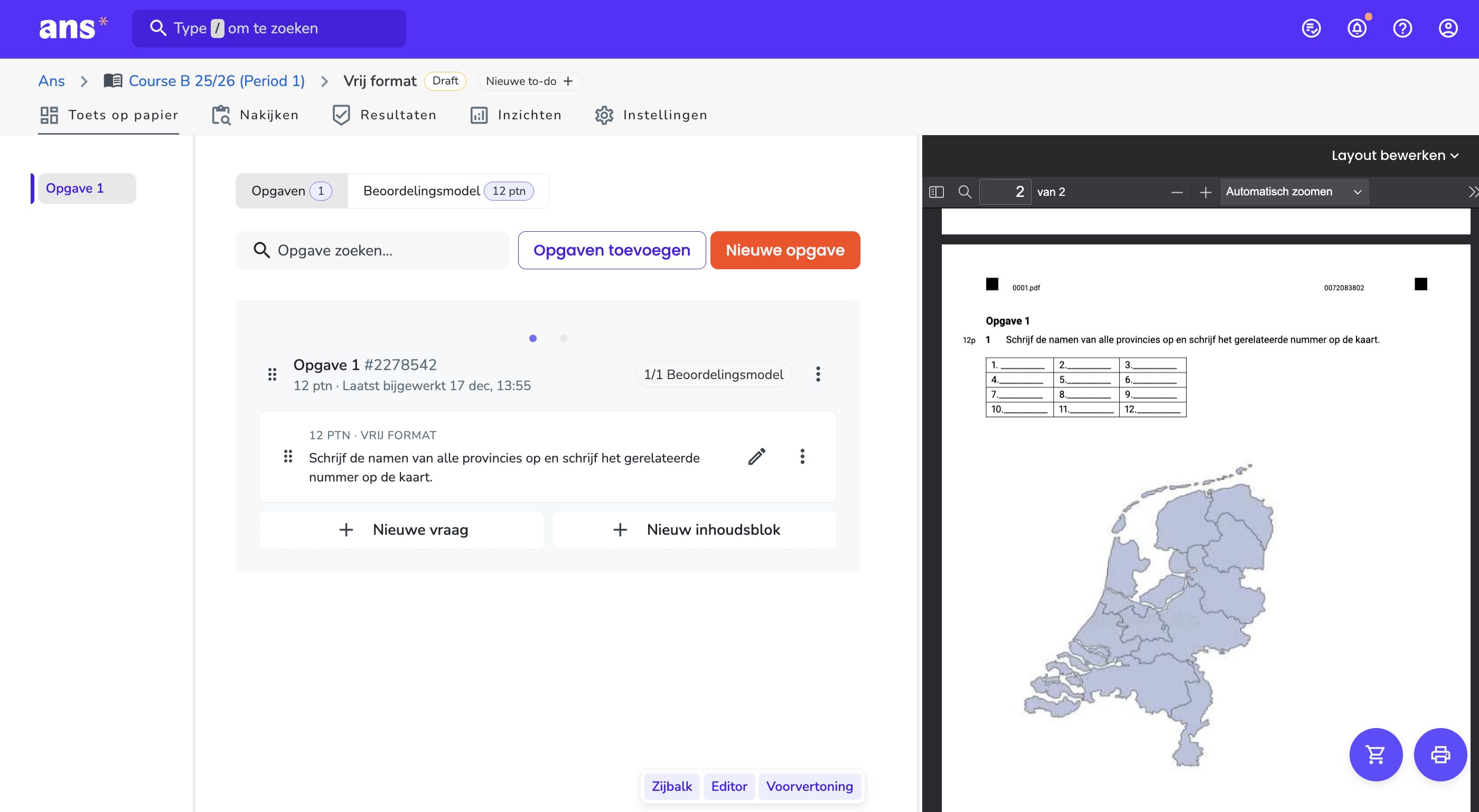Open the Inzichten tab
Image resolution: width=1479 pixels, height=812 pixels.
click(516, 115)
